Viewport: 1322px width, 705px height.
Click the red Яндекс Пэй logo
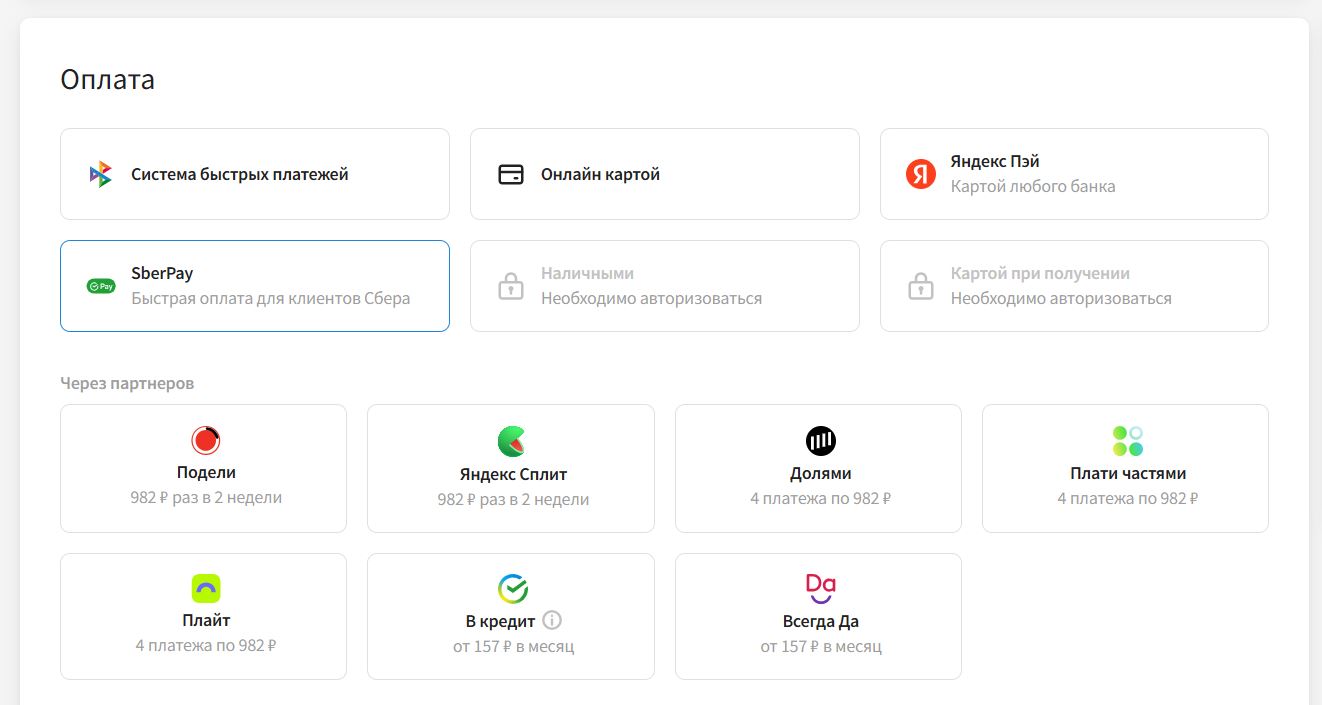point(921,174)
